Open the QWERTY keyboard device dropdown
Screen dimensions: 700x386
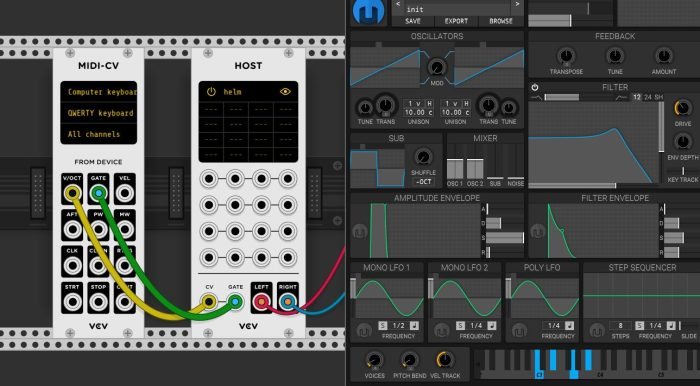99,113
